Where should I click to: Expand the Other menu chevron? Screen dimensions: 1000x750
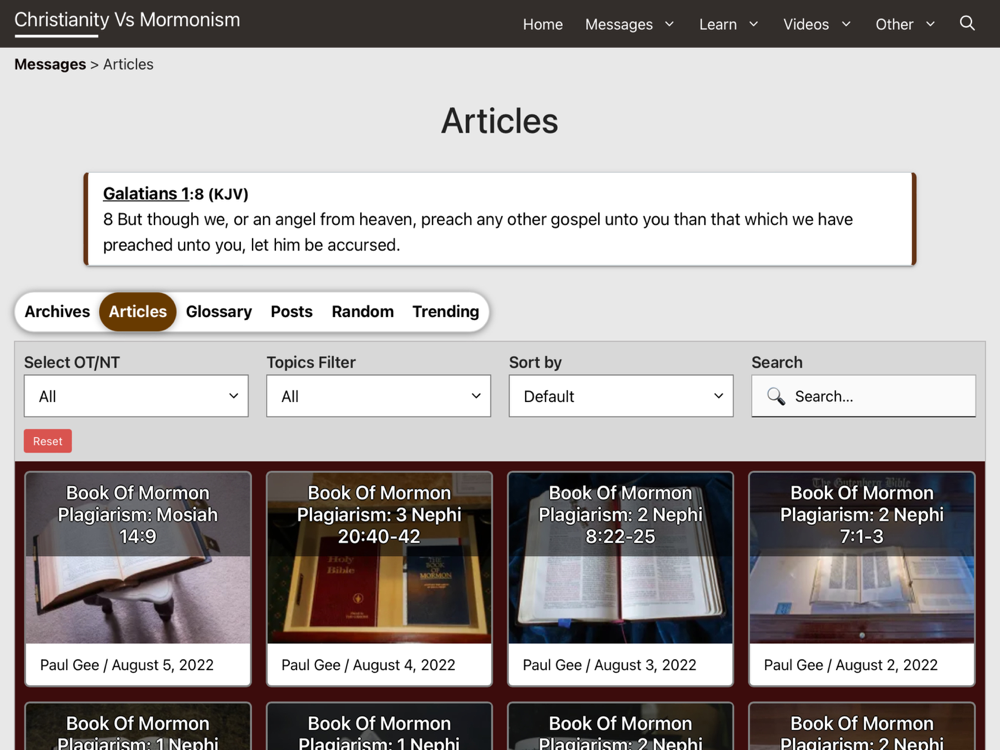click(930, 24)
